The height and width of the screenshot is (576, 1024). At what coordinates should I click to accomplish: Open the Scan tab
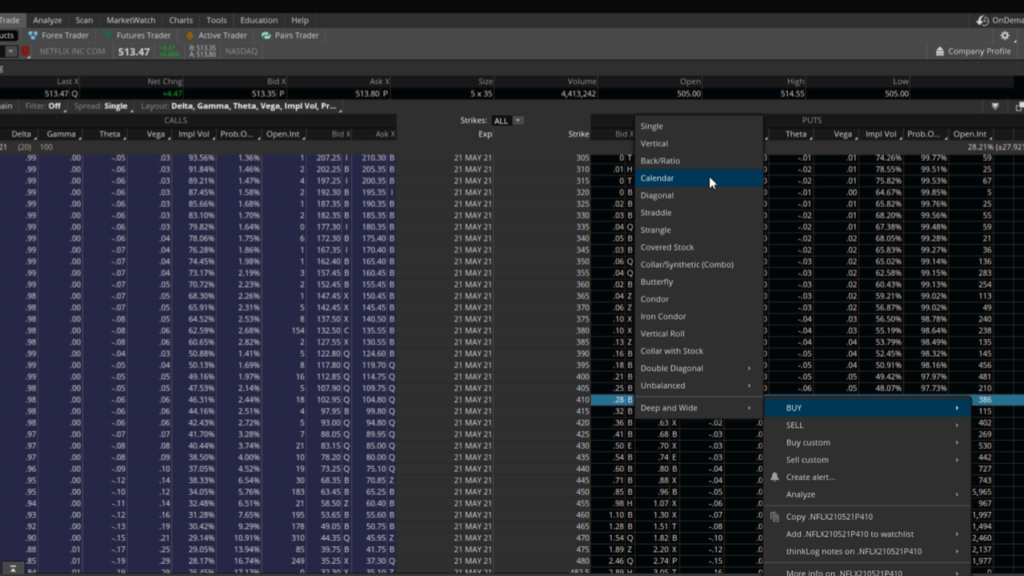click(x=84, y=20)
